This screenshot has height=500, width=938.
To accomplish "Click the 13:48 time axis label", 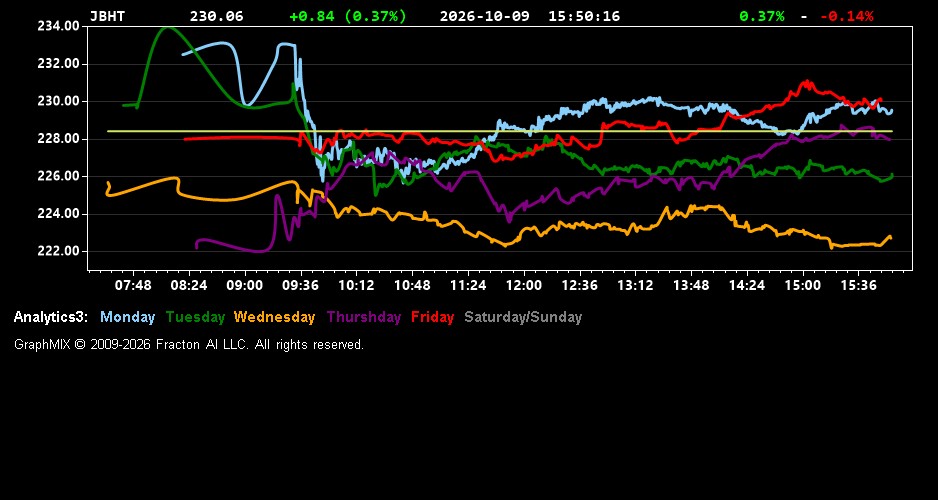I will [x=691, y=285].
